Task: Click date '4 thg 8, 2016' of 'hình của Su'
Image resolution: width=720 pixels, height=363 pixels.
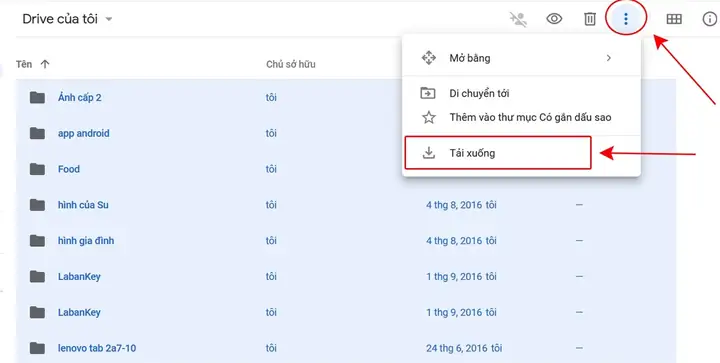Action: pos(454,205)
